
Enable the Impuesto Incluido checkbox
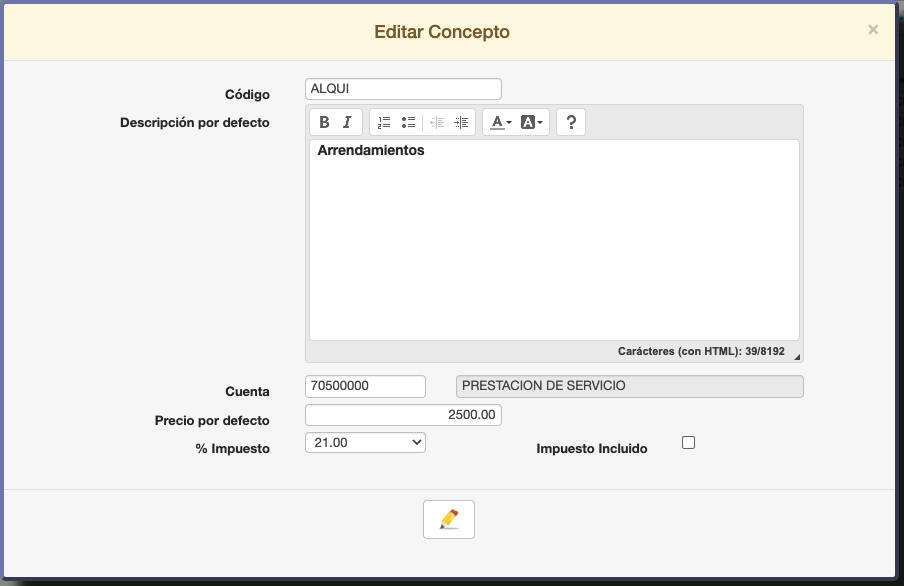[688, 442]
